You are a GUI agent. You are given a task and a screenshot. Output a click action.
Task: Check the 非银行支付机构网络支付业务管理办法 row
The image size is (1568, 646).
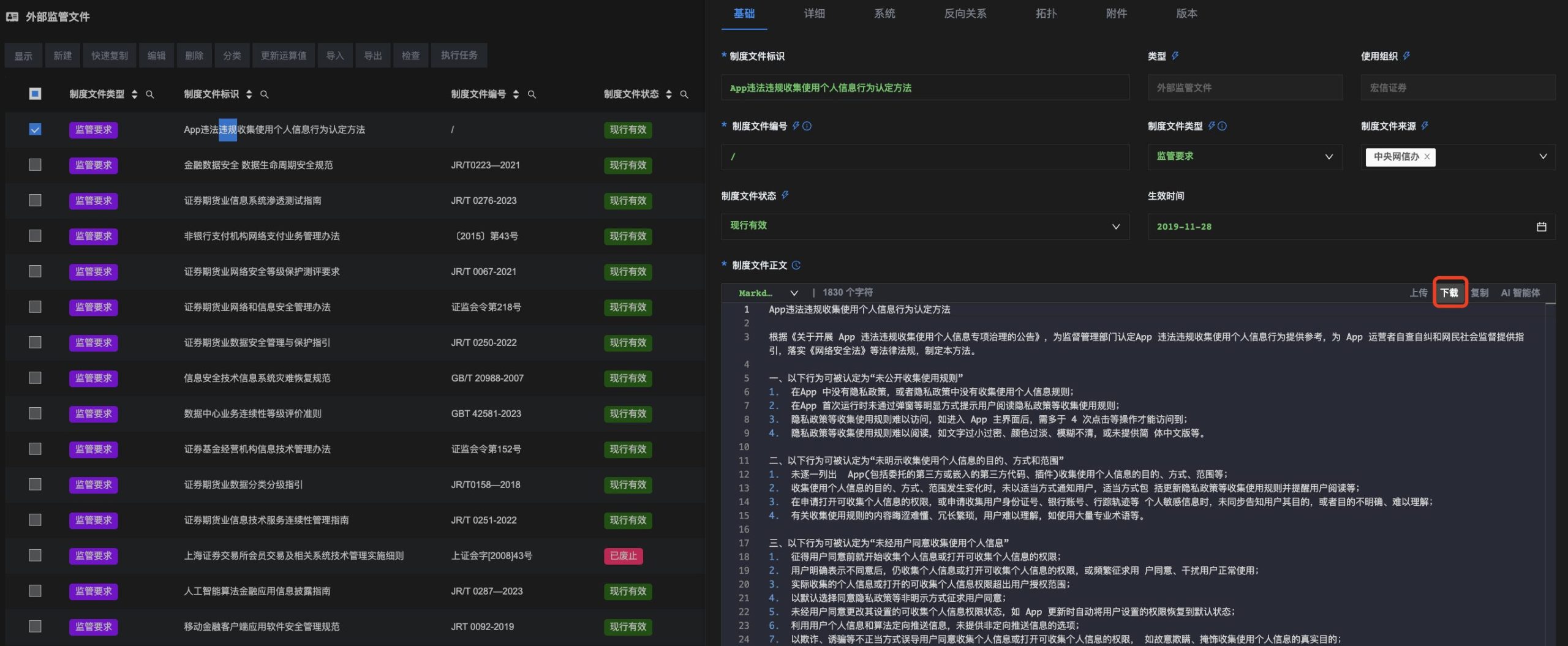(x=35, y=236)
